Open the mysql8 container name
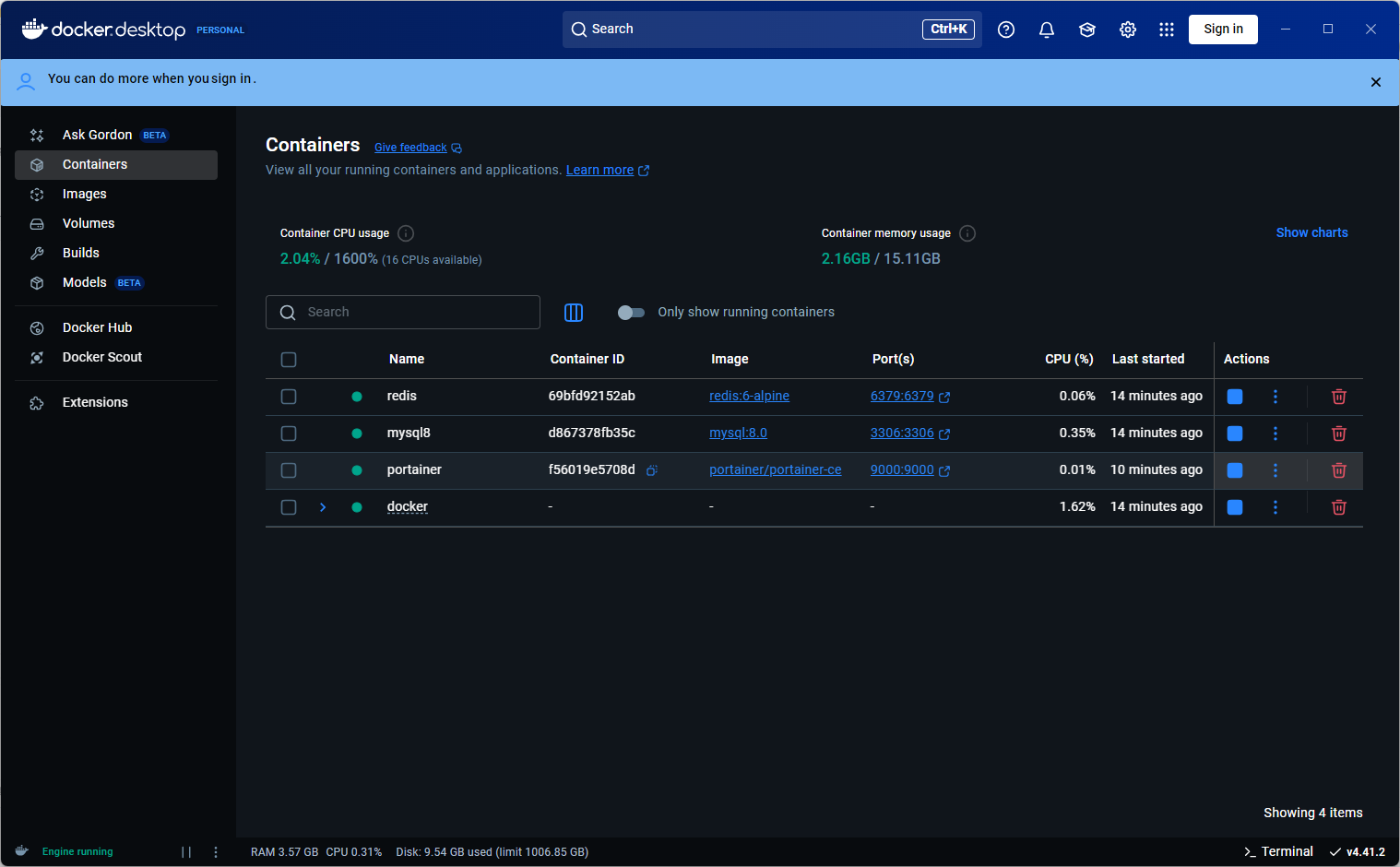The image size is (1400, 867). pos(409,433)
